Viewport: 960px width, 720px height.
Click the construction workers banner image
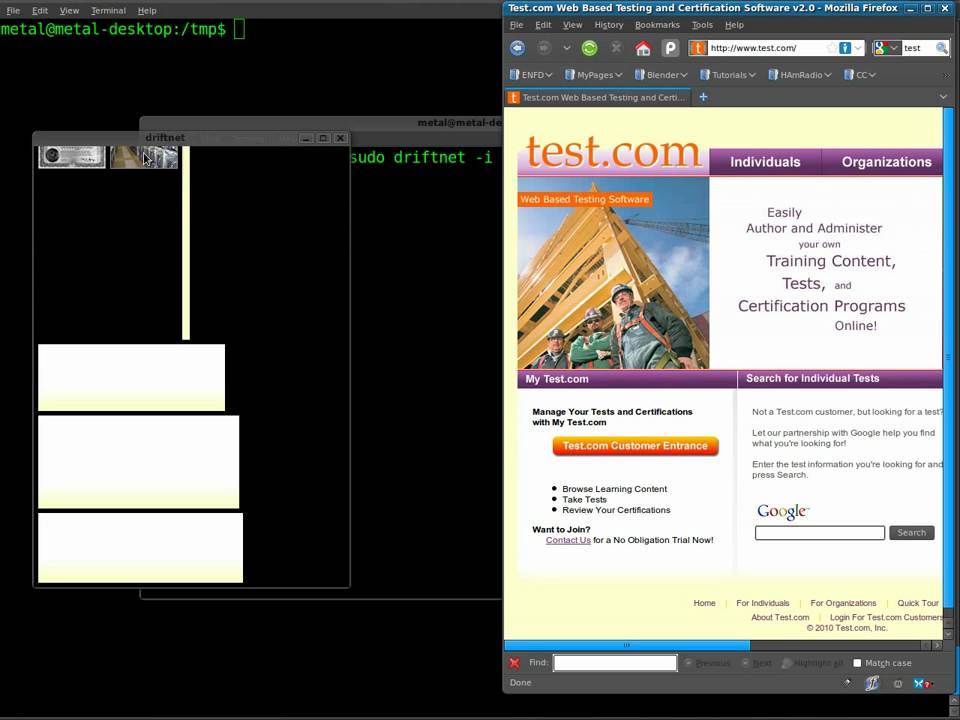click(x=613, y=273)
